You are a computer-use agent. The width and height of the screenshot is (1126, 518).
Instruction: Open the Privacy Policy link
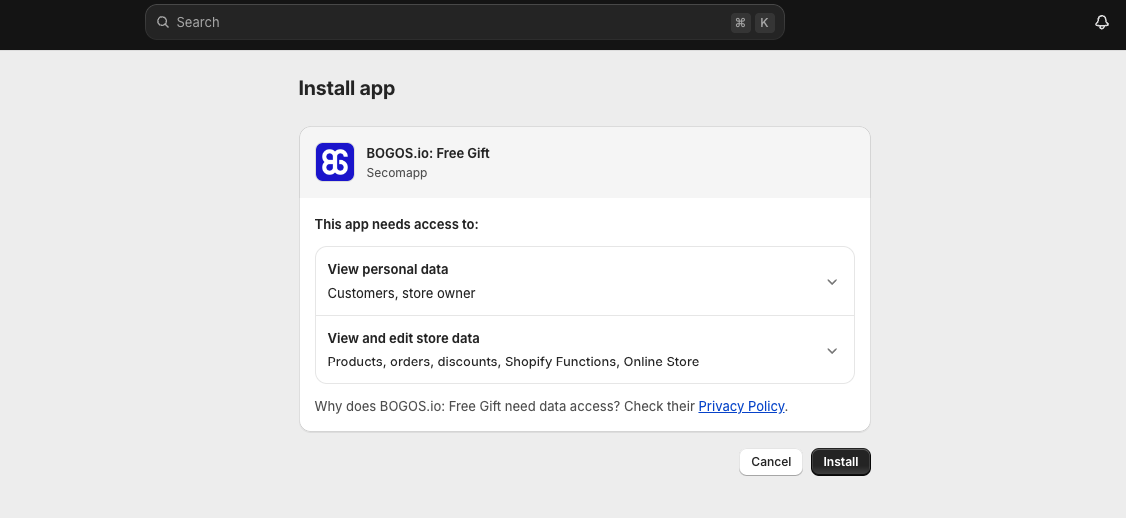coord(741,406)
